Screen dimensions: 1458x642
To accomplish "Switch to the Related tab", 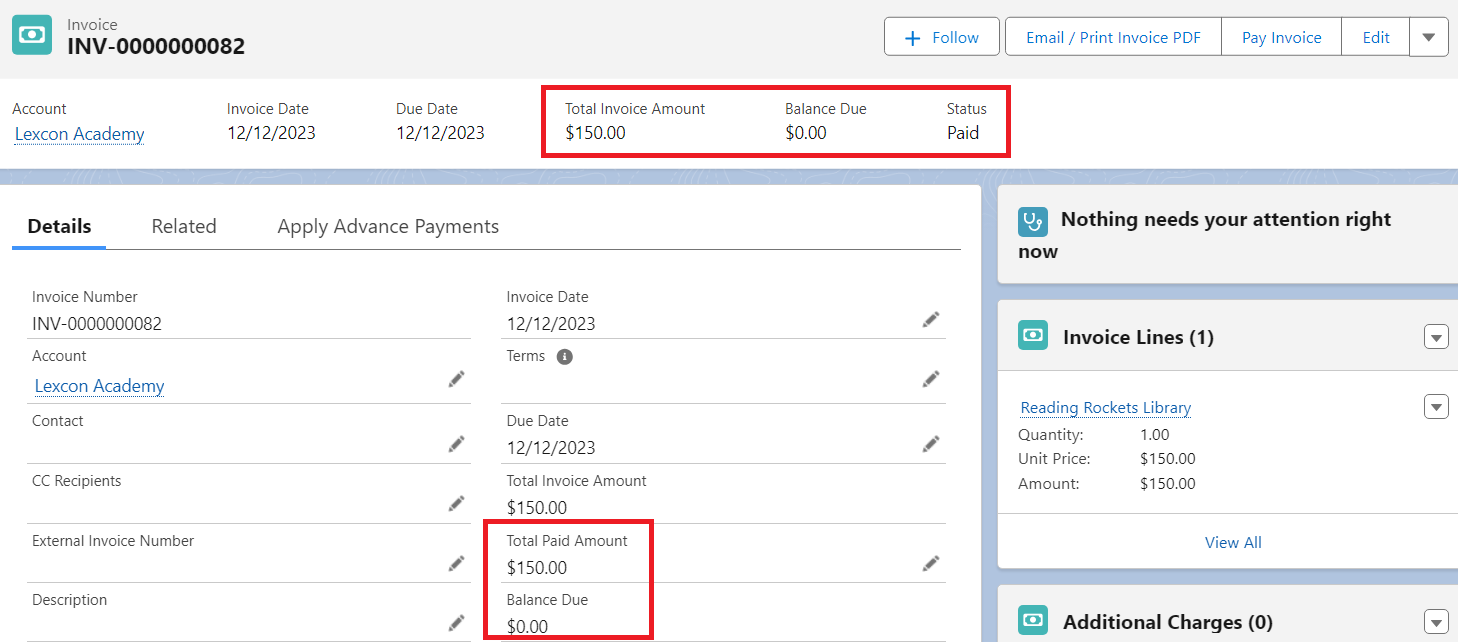I will [x=184, y=227].
